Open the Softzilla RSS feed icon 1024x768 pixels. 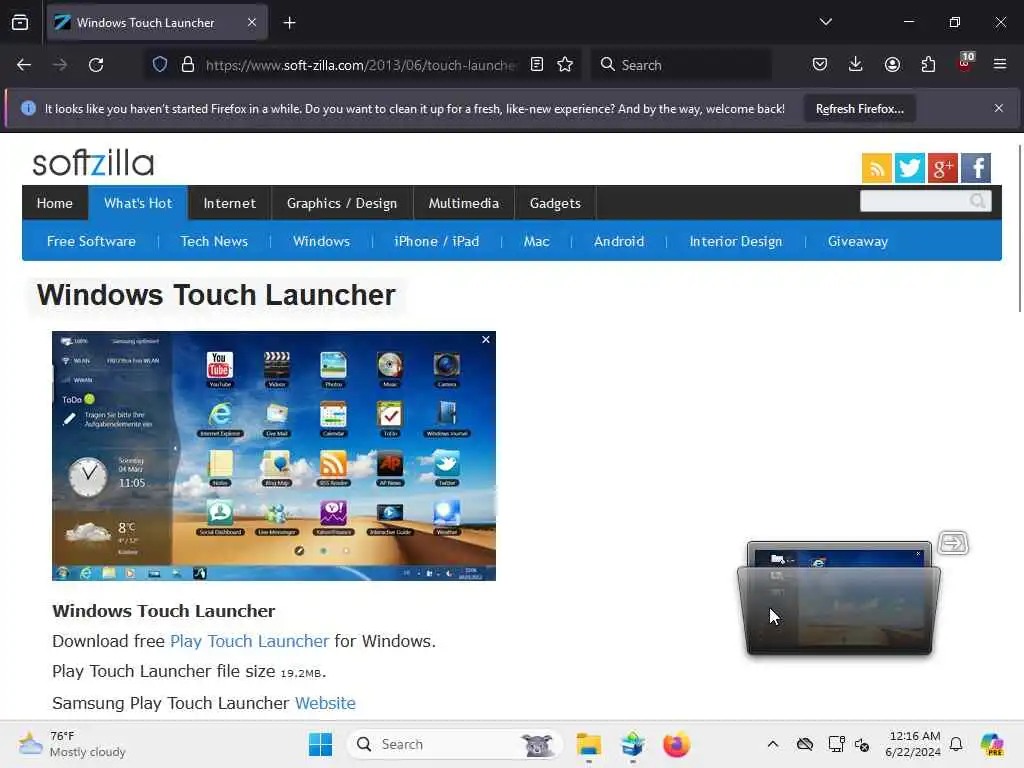pyautogui.click(x=877, y=168)
